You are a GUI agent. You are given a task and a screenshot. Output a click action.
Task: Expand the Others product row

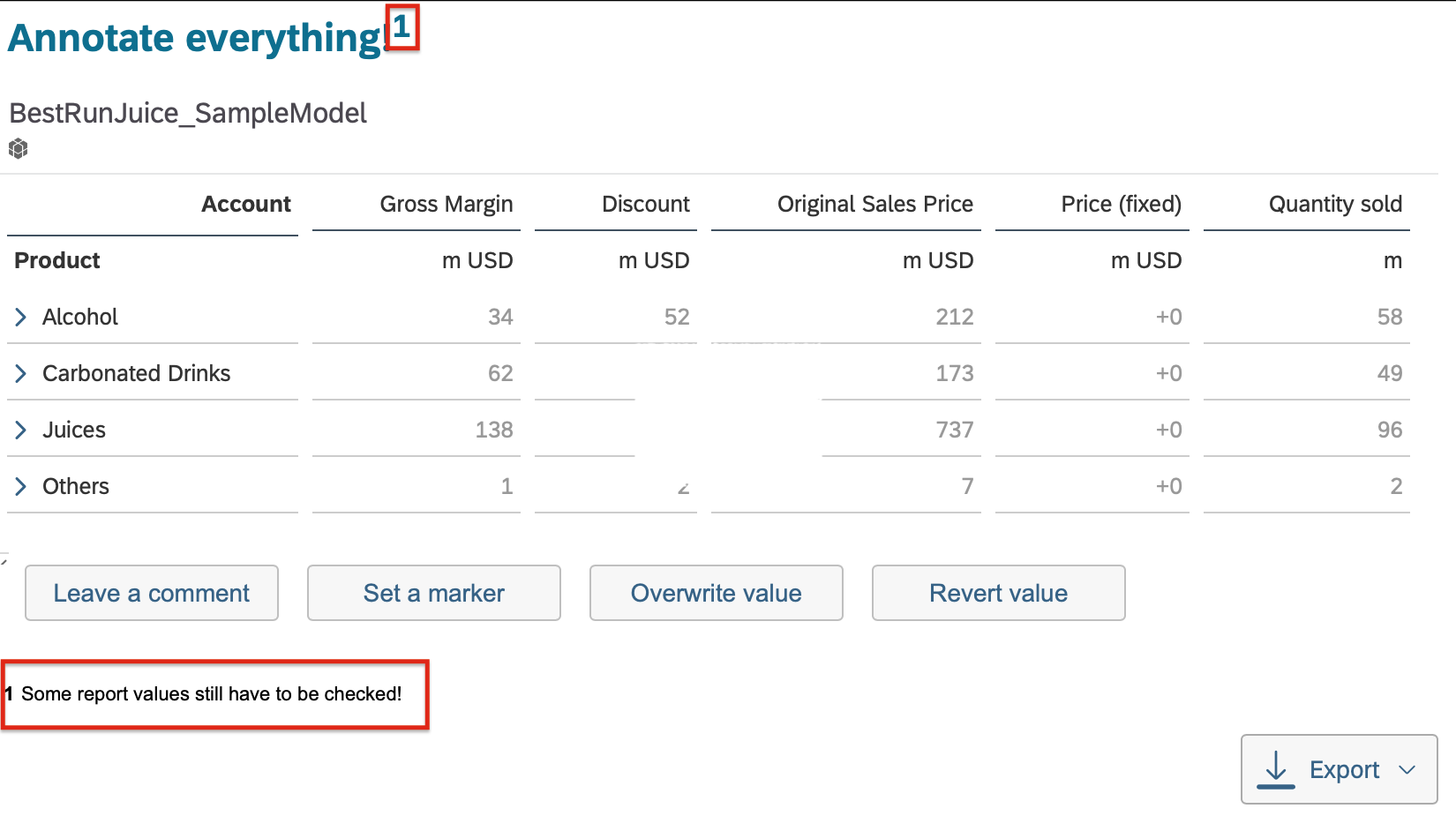[x=21, y=486]
